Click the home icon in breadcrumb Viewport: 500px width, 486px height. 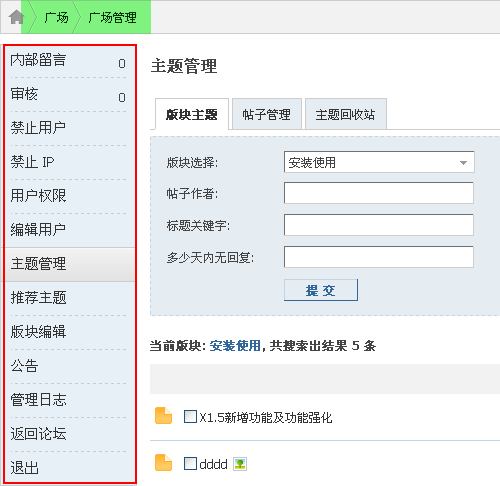pos(16,17)
